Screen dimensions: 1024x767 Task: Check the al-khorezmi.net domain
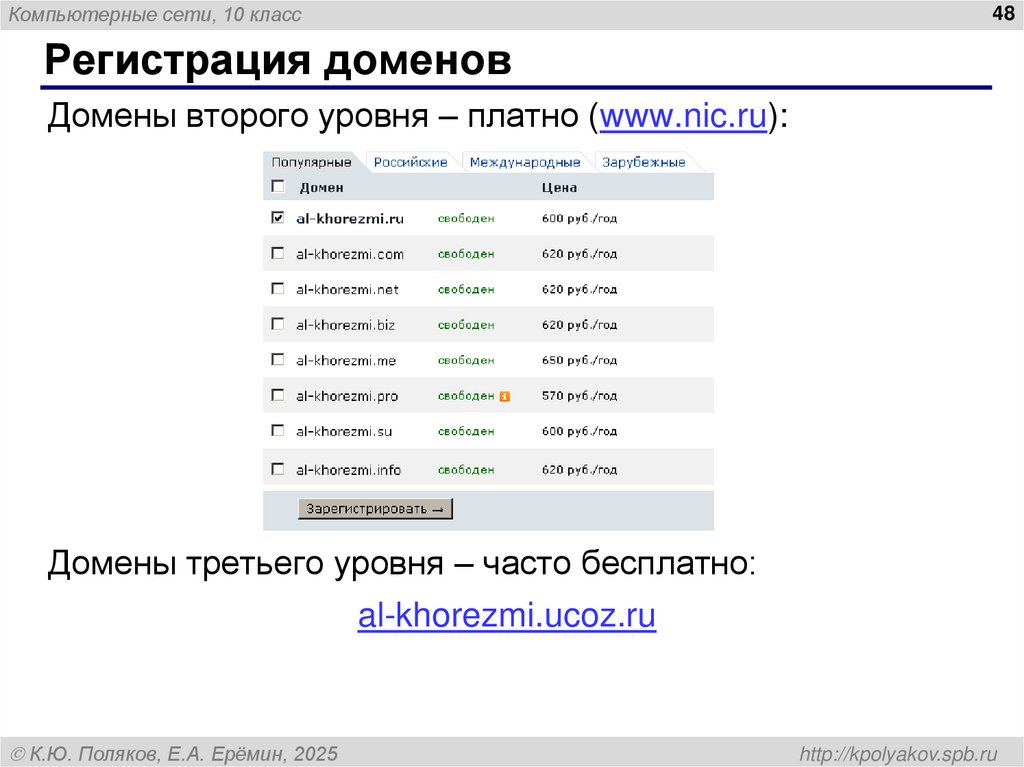tap(277, 289)
